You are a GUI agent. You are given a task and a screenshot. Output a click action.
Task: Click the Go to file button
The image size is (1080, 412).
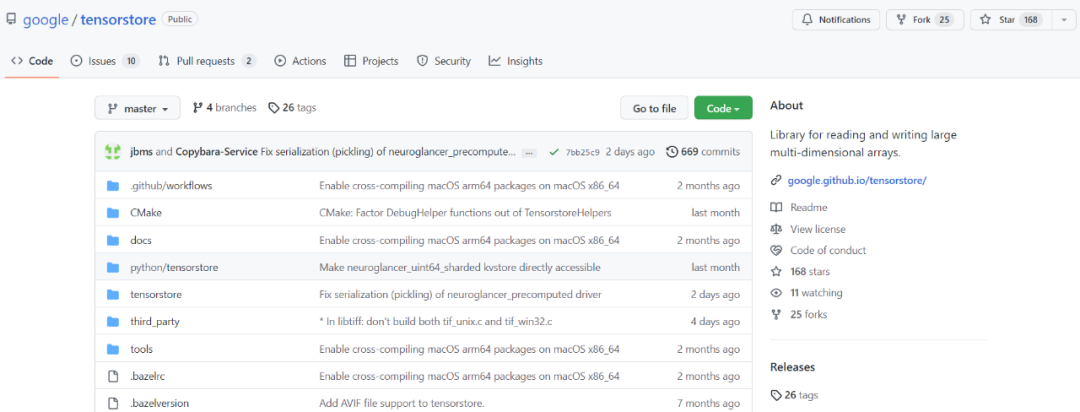pyautogui.click(x=654, y=108)
